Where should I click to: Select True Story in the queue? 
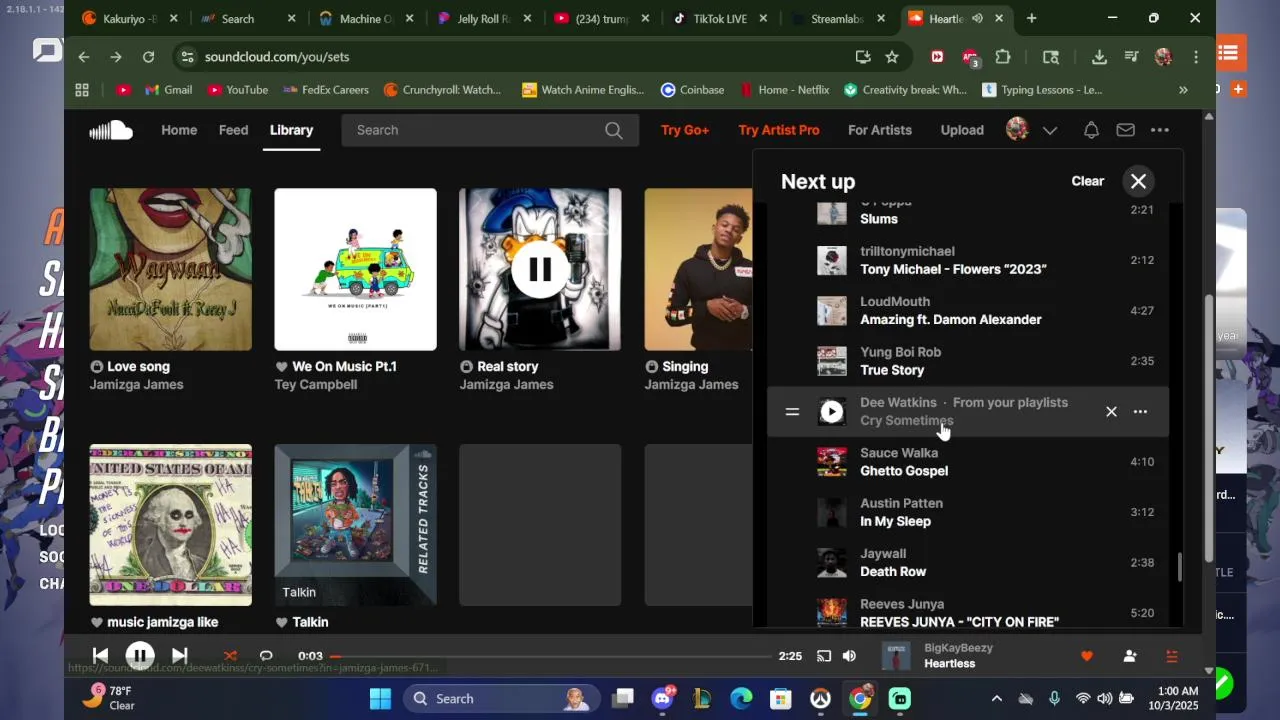click(892, 370)
